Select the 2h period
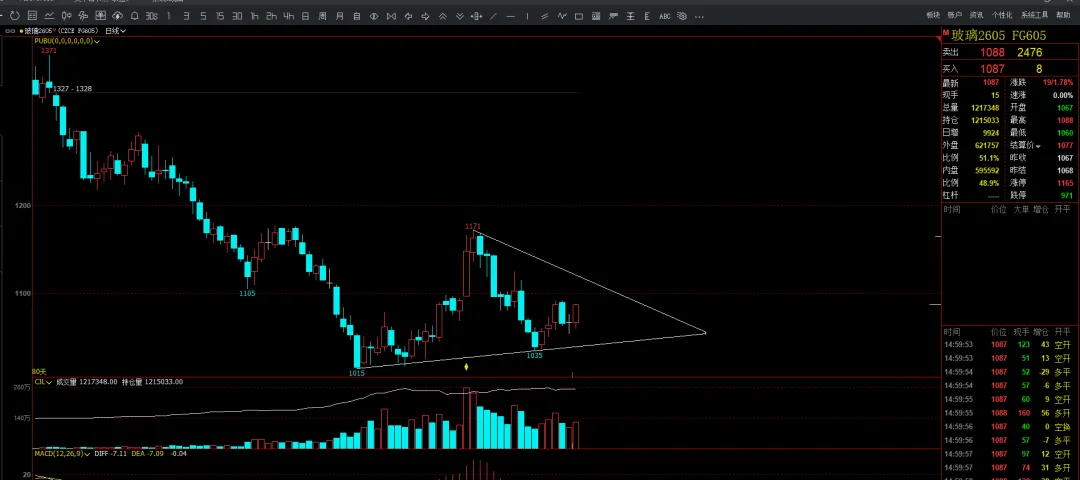1080x480 pixels. [x=271, y=15]
